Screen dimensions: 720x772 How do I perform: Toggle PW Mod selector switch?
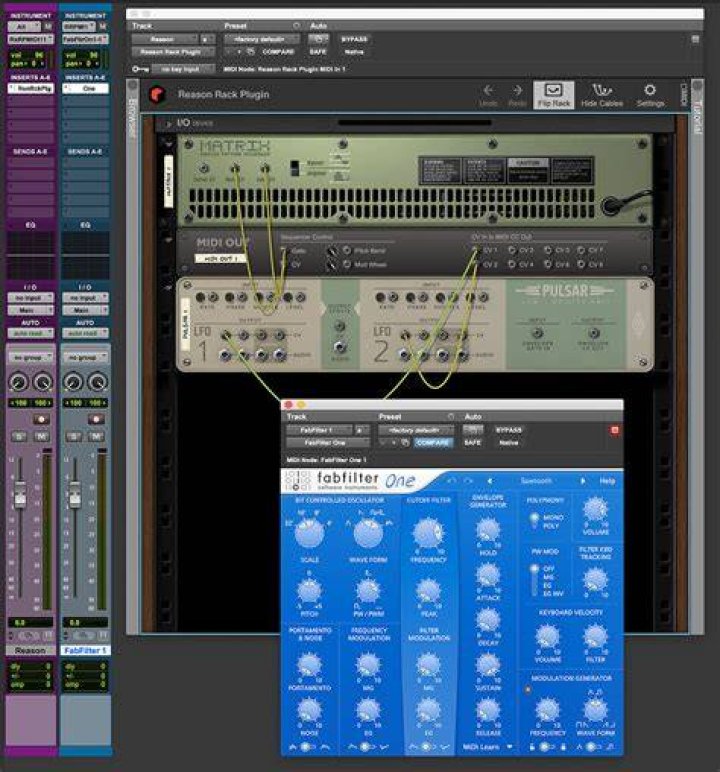[x=534, y=581]
